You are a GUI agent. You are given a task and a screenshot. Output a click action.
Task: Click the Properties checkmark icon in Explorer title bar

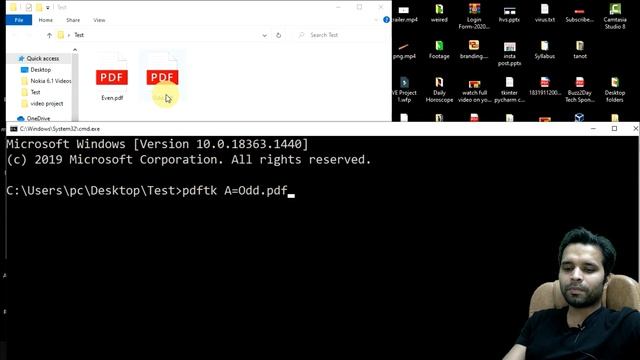click(x=29, y=7)
